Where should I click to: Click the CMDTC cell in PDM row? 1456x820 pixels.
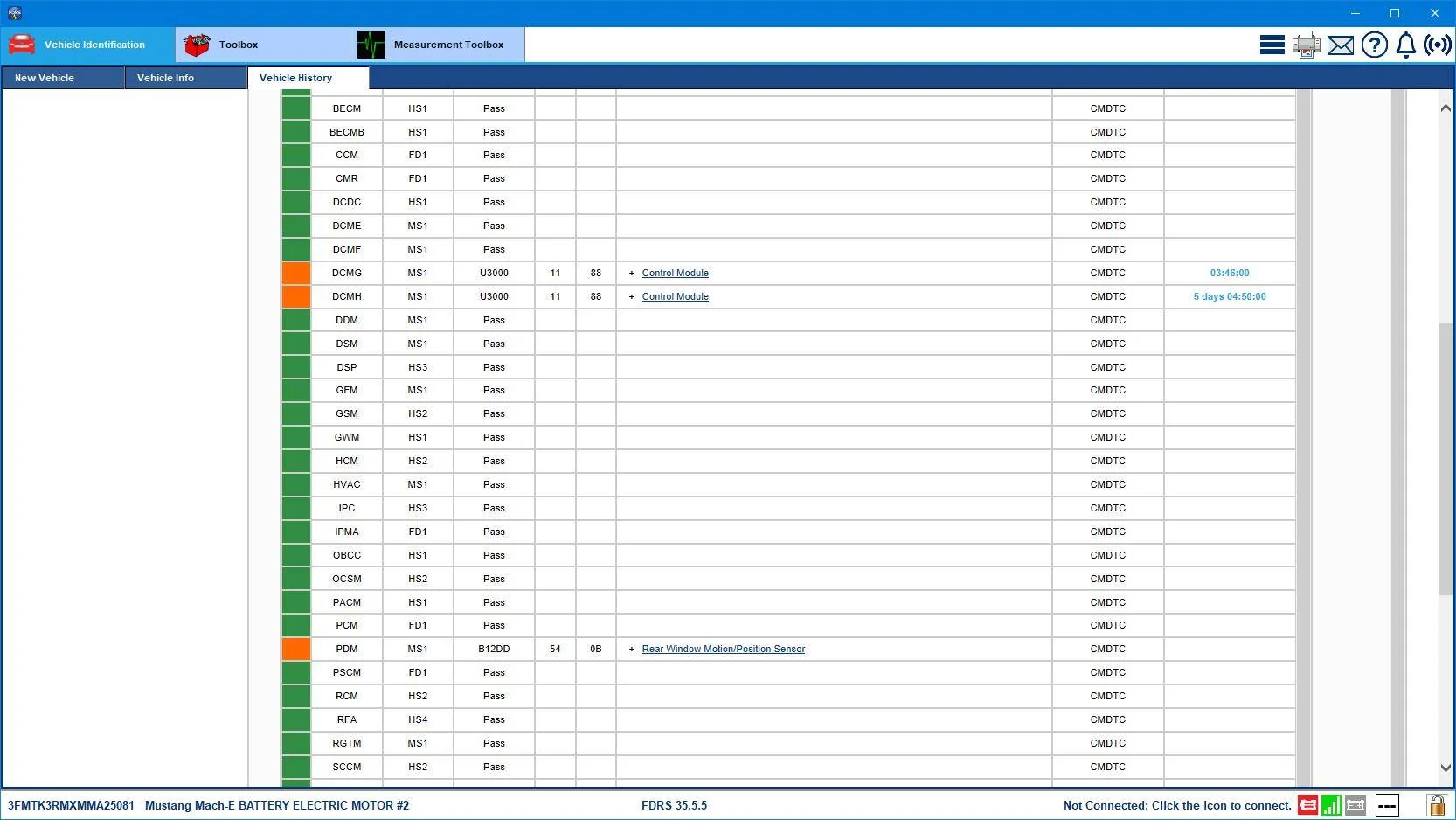click(1108, 649)
